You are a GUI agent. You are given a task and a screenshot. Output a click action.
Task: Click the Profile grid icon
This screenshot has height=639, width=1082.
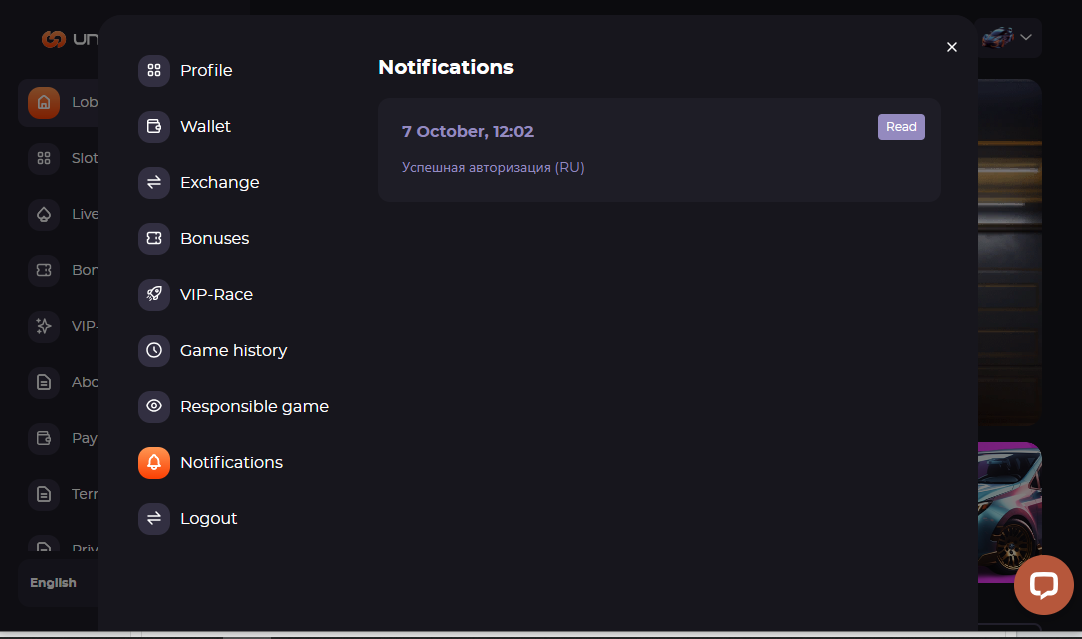click(x=154, y=70)
